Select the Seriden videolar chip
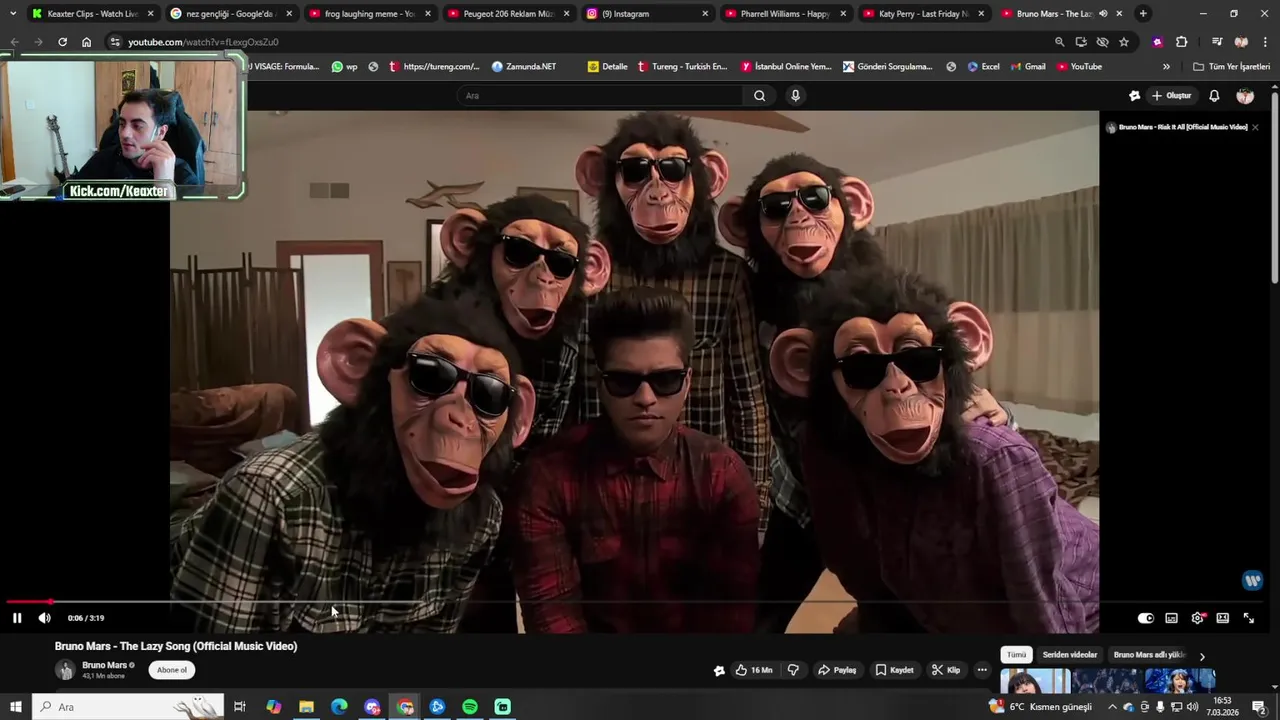 1069,655
